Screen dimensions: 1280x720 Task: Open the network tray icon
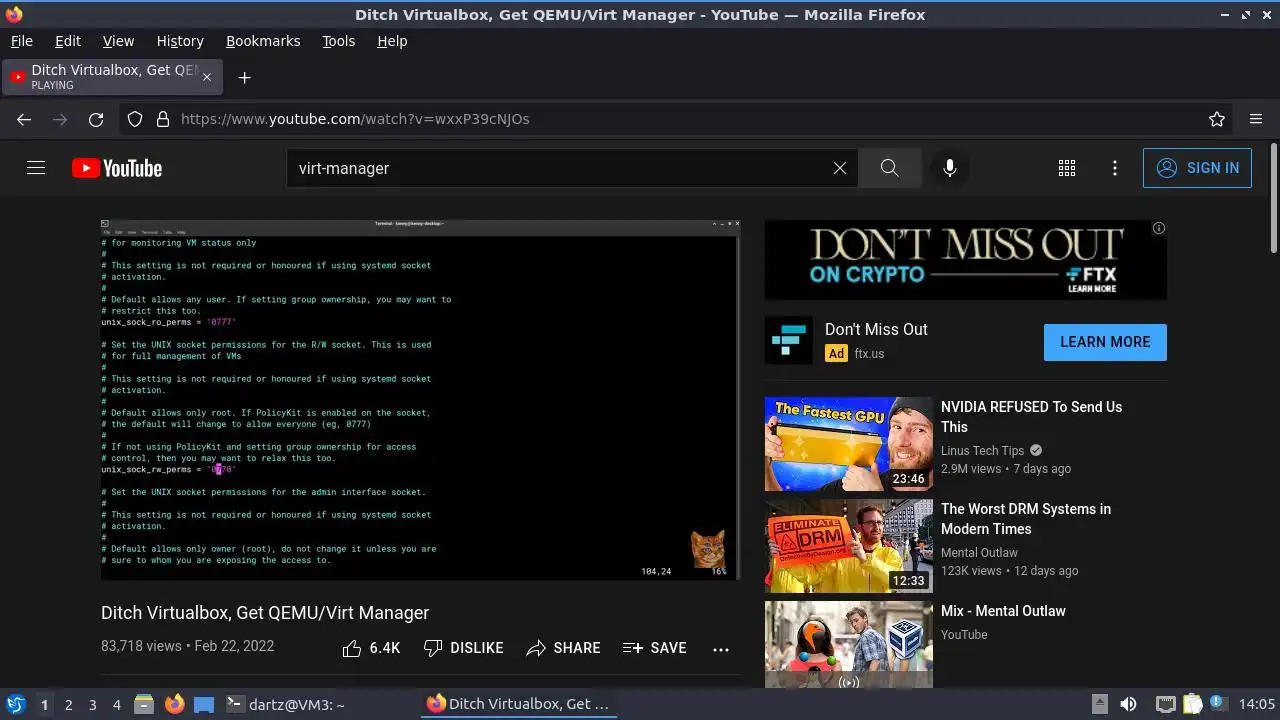(x=1165, y=704)
